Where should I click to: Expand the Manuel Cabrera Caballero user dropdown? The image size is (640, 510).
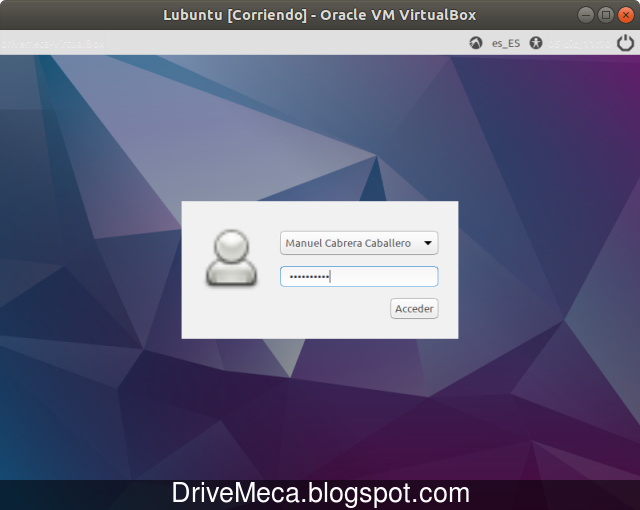pyautogui.click(x=359, y=243)
